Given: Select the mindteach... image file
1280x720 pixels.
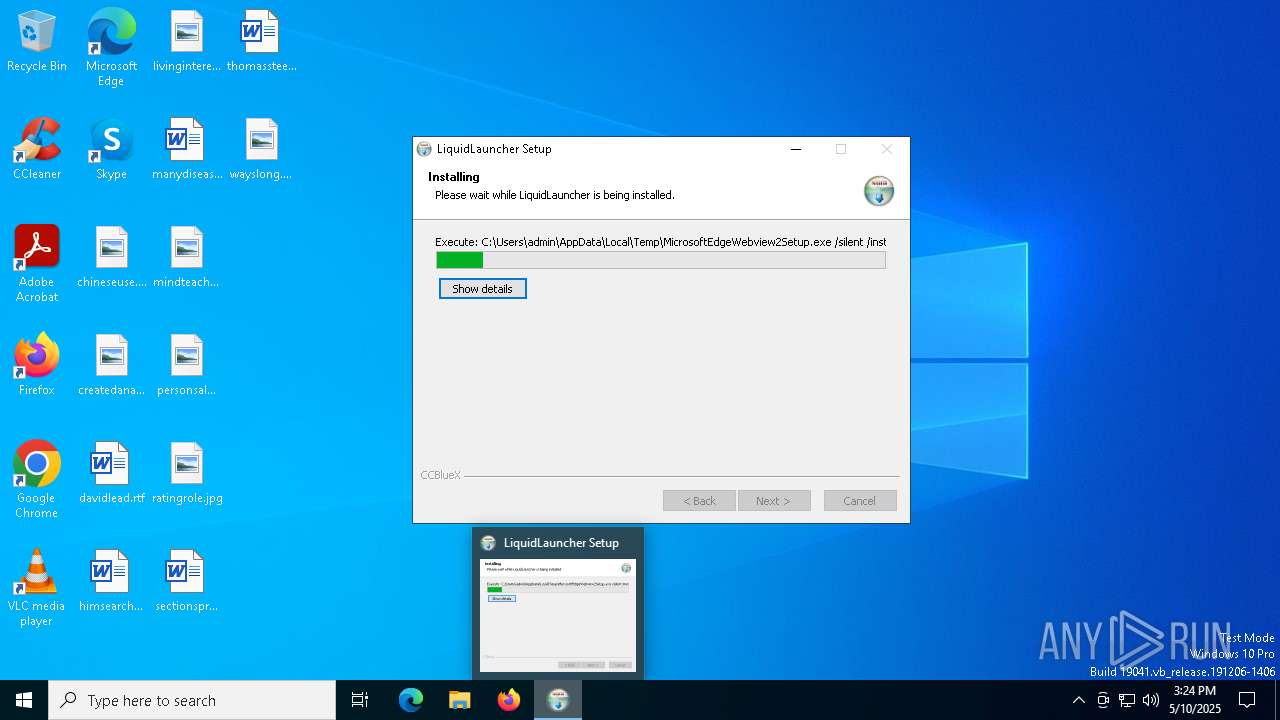Looking at the screenshot, I should 186,258.
